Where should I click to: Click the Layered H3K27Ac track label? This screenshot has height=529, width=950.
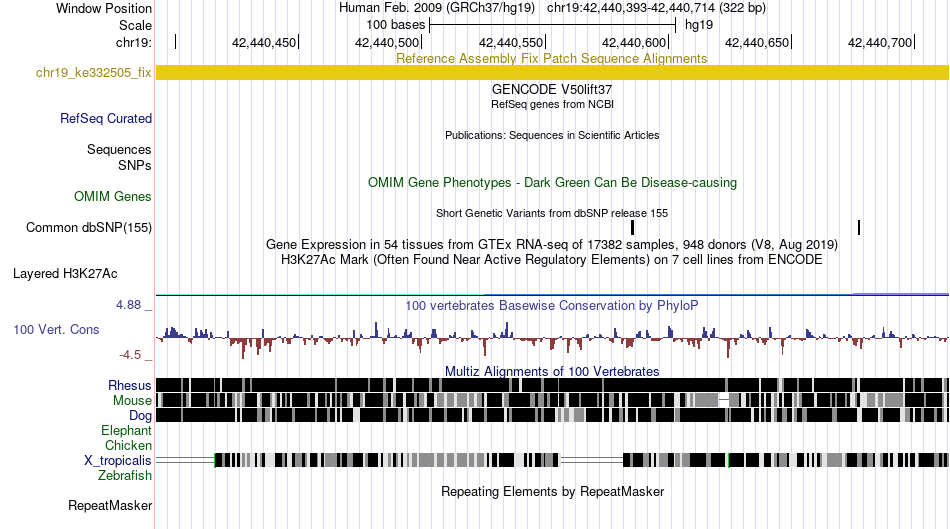click(65, 273)
